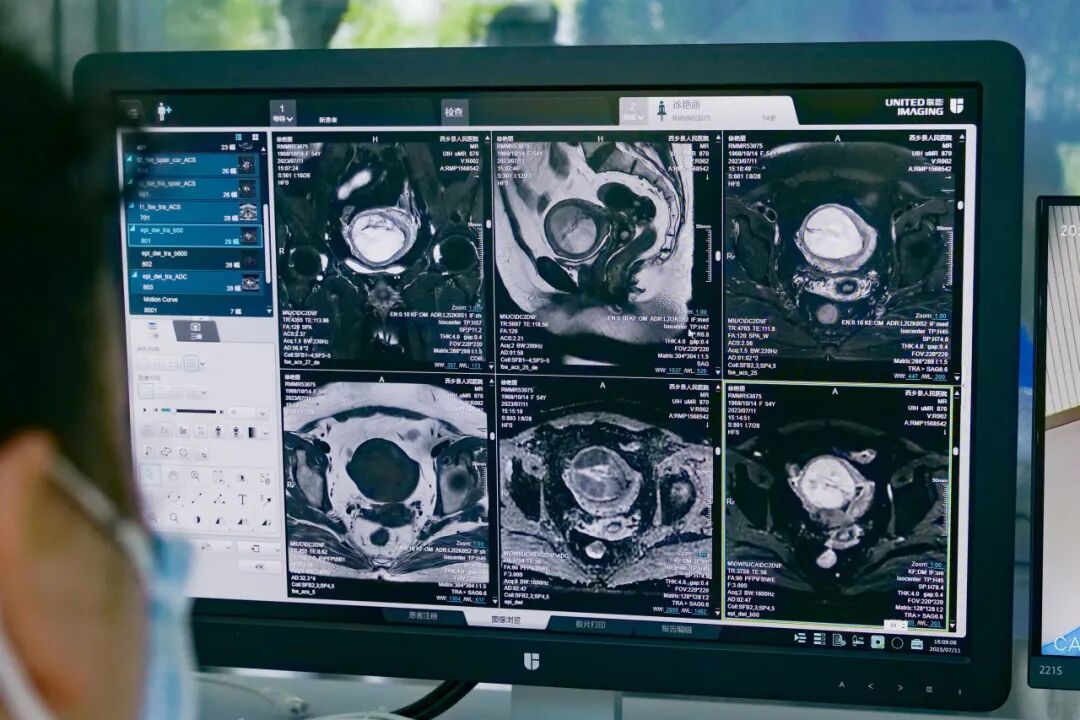Toggle triangle marker on series 803

pos(134,275)
